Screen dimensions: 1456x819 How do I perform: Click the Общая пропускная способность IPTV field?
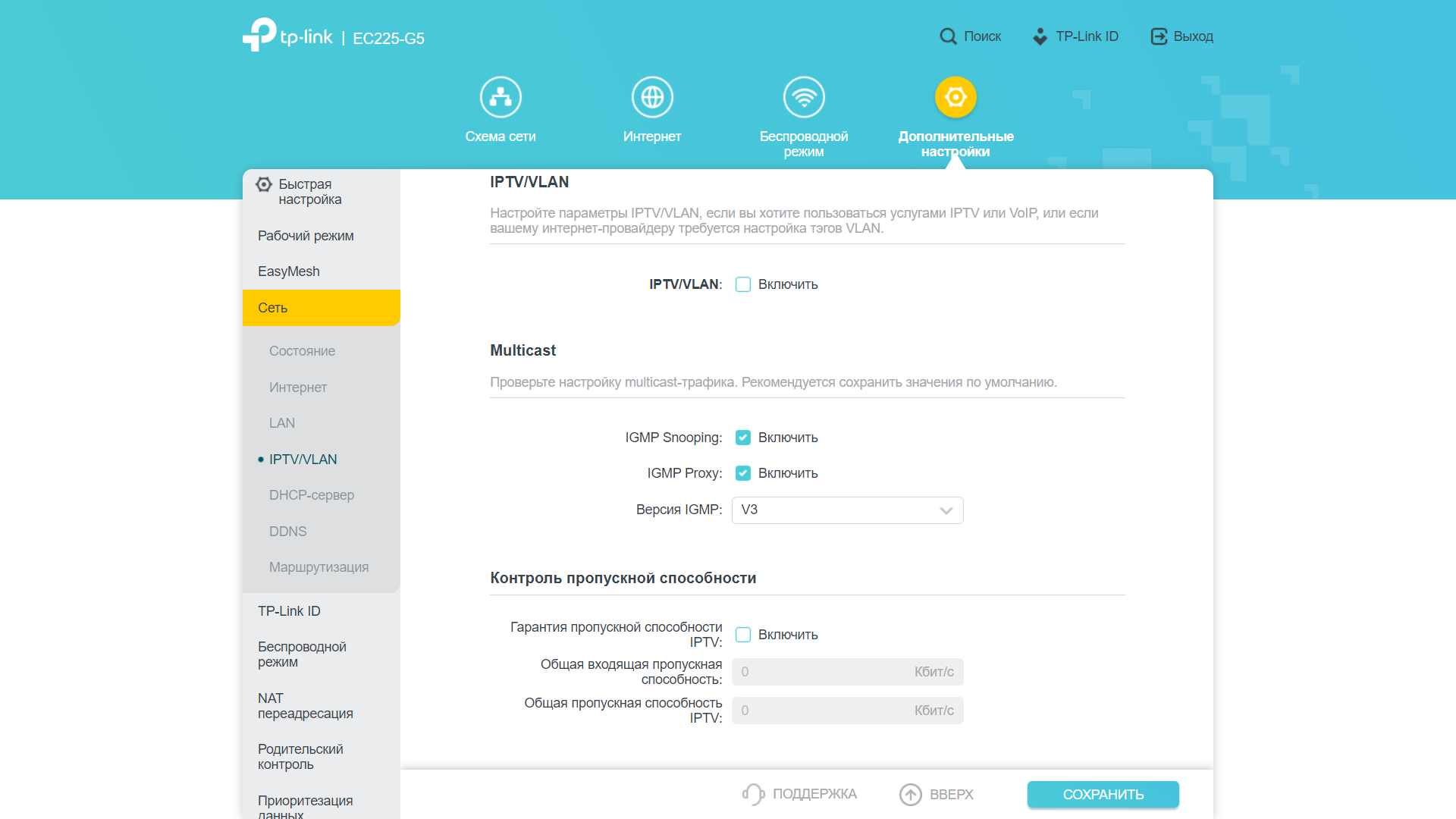tap(847, 711)
